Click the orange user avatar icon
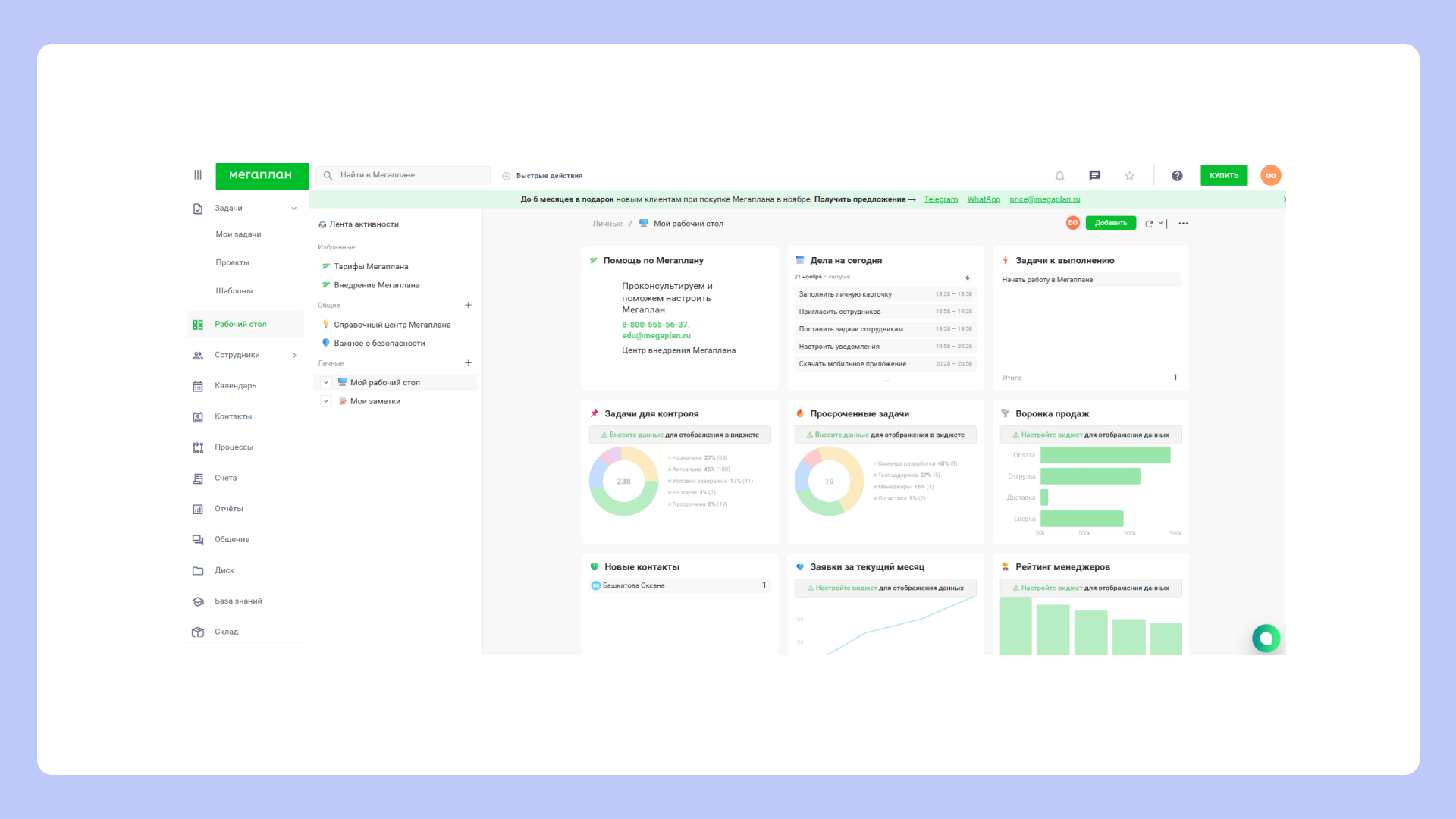This screenshot has width=1456, height=819. (1270, 175)
